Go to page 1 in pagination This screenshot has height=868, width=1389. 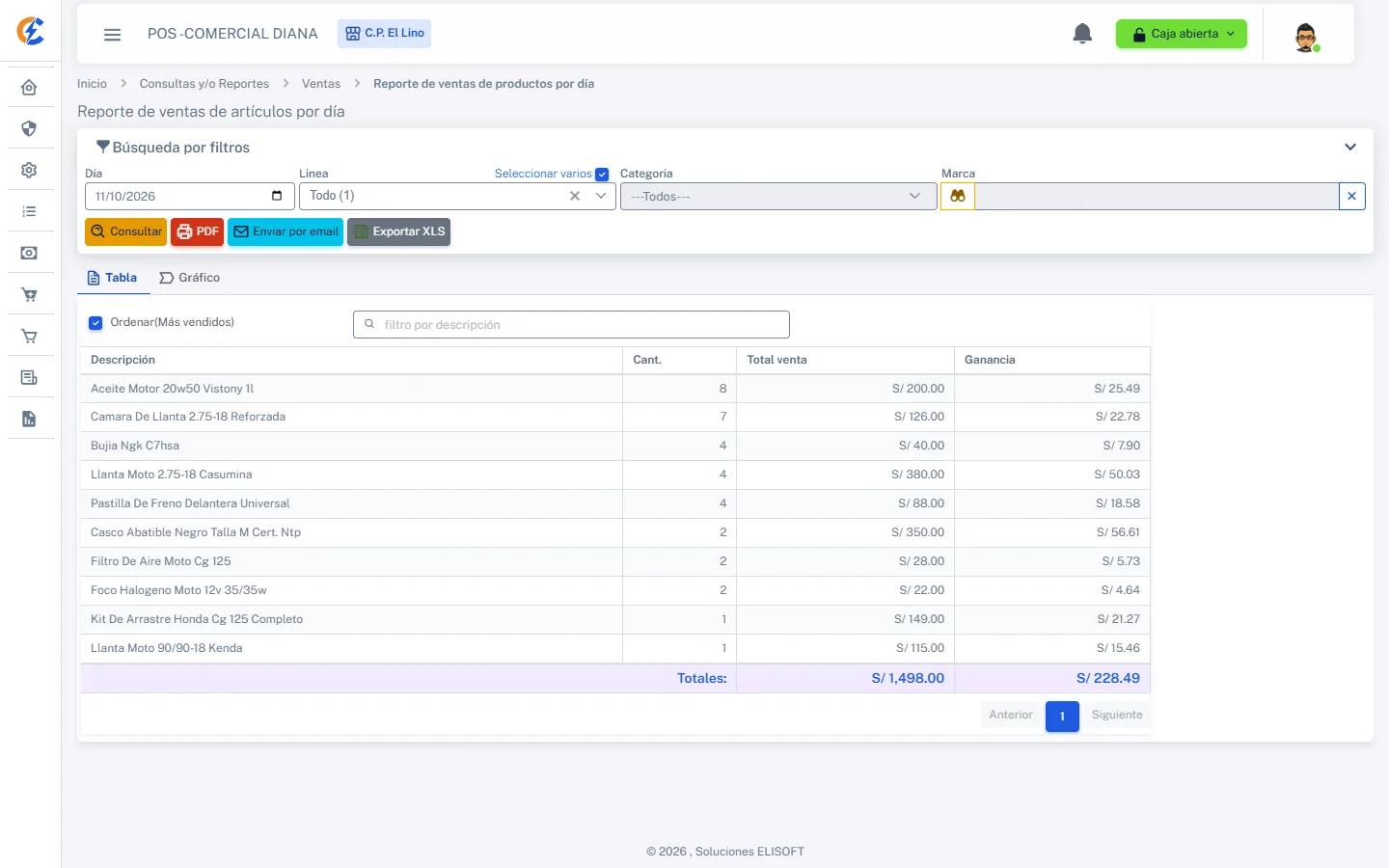click(1062, 716)
